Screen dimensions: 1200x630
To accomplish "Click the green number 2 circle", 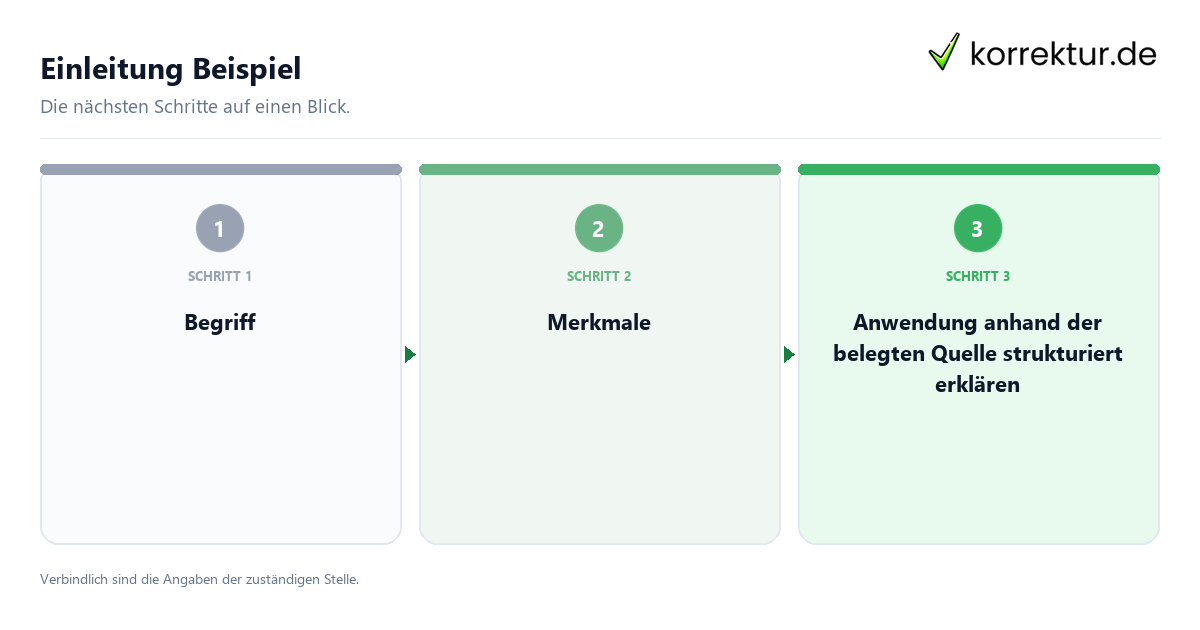I will click(x=599, y=229).
